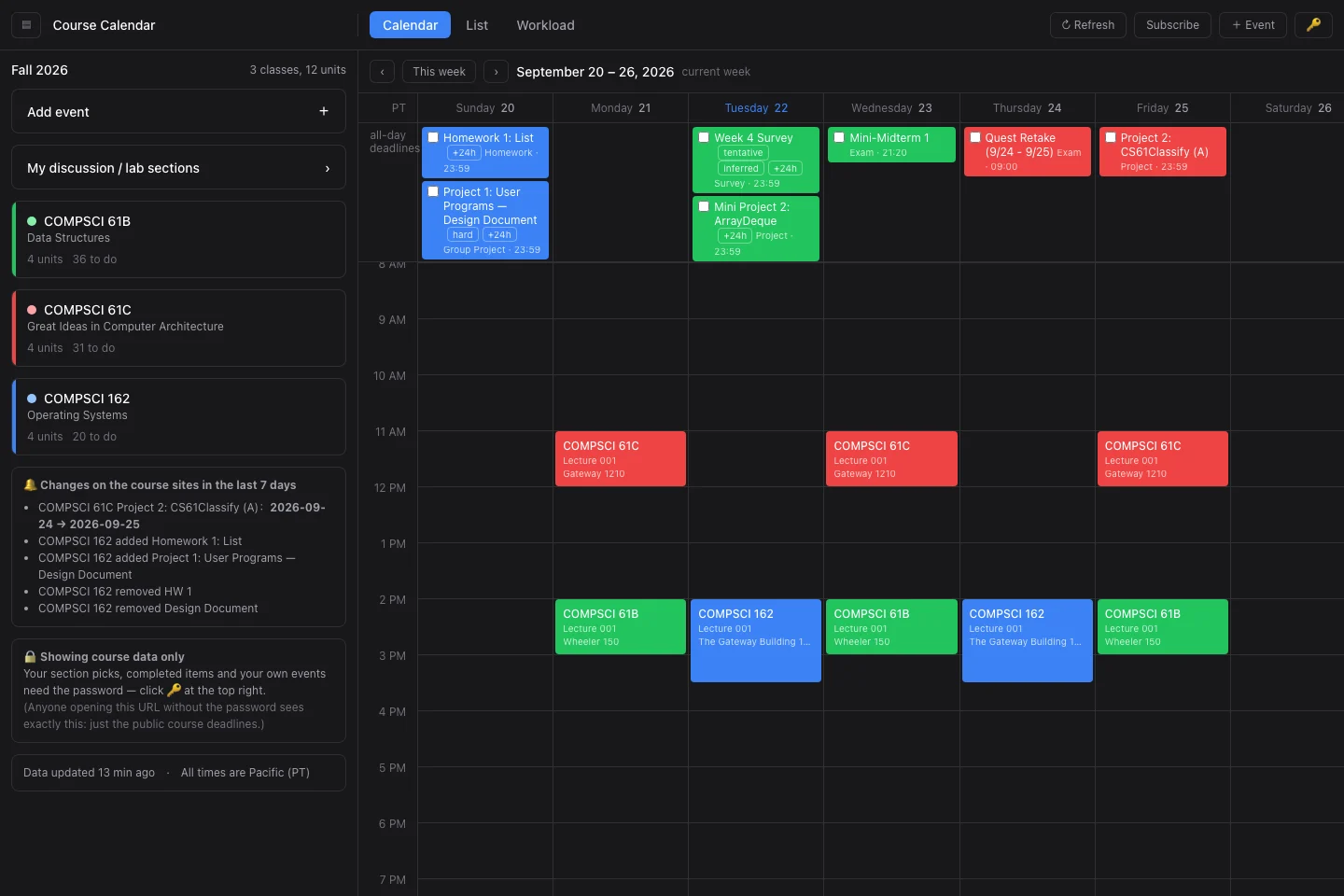1344x896 pixels.
Task: Click the Thursday 24 day header
Action: [1027, 108]
